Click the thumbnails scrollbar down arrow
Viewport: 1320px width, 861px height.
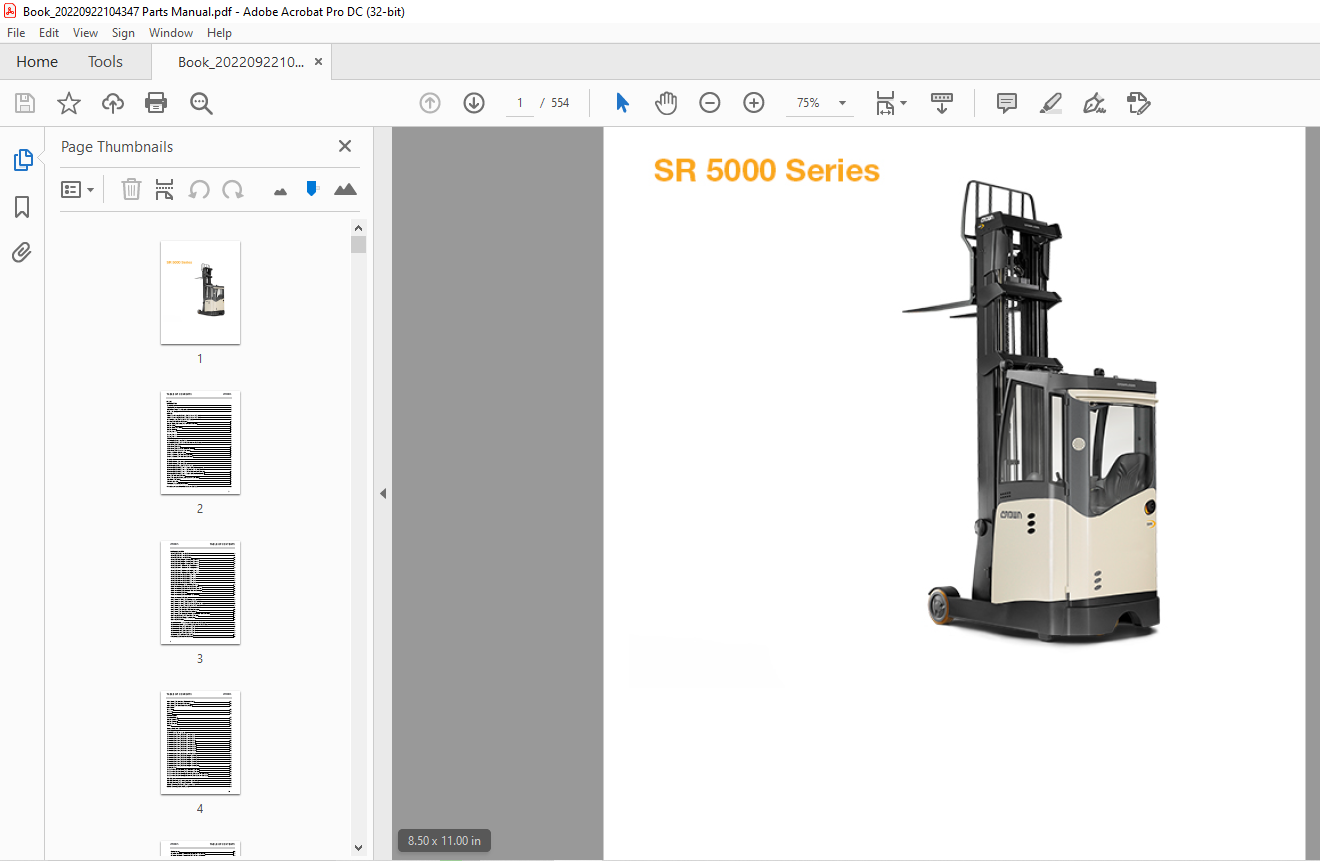coord(359,848)
